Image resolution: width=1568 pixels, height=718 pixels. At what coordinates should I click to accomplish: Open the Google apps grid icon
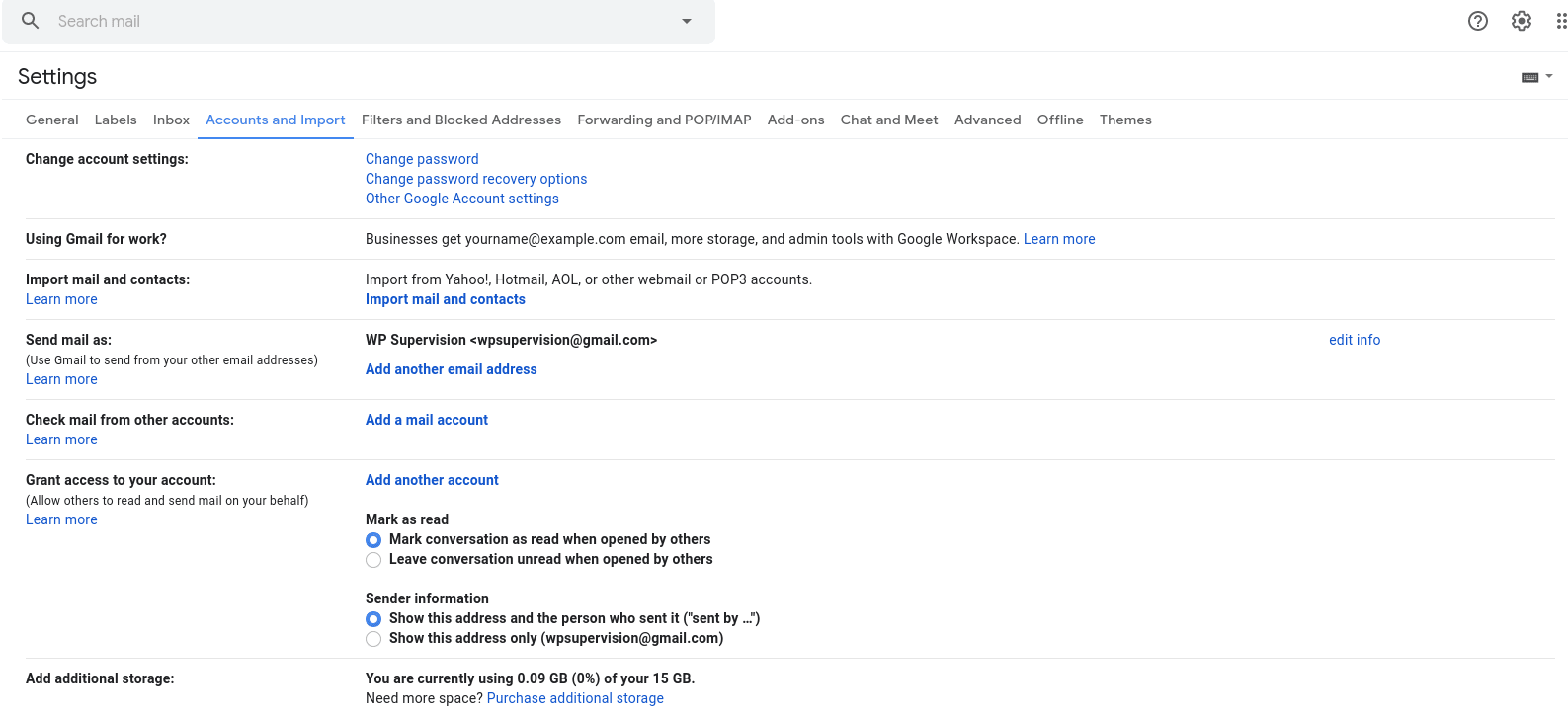(x=1561, y=21)
